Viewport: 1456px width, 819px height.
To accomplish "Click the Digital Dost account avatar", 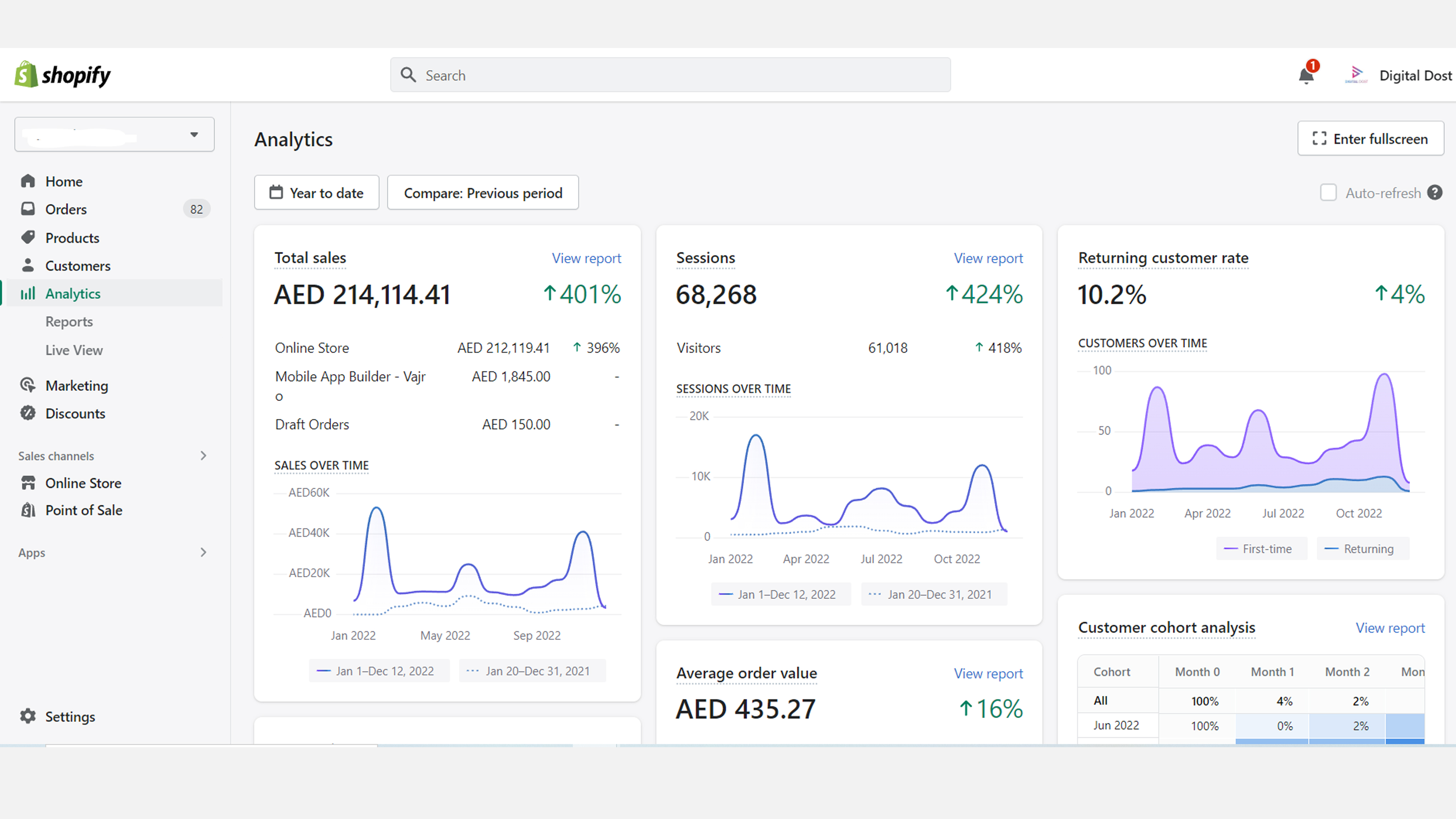I will click(1356, 75).
